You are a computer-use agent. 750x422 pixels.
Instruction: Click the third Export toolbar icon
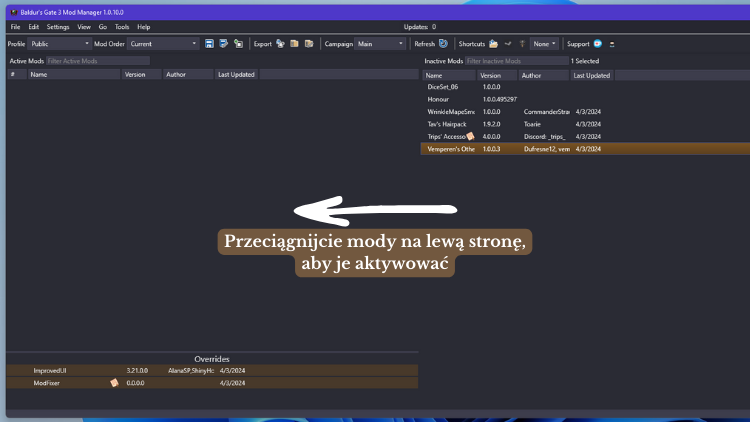coord(309,44)
